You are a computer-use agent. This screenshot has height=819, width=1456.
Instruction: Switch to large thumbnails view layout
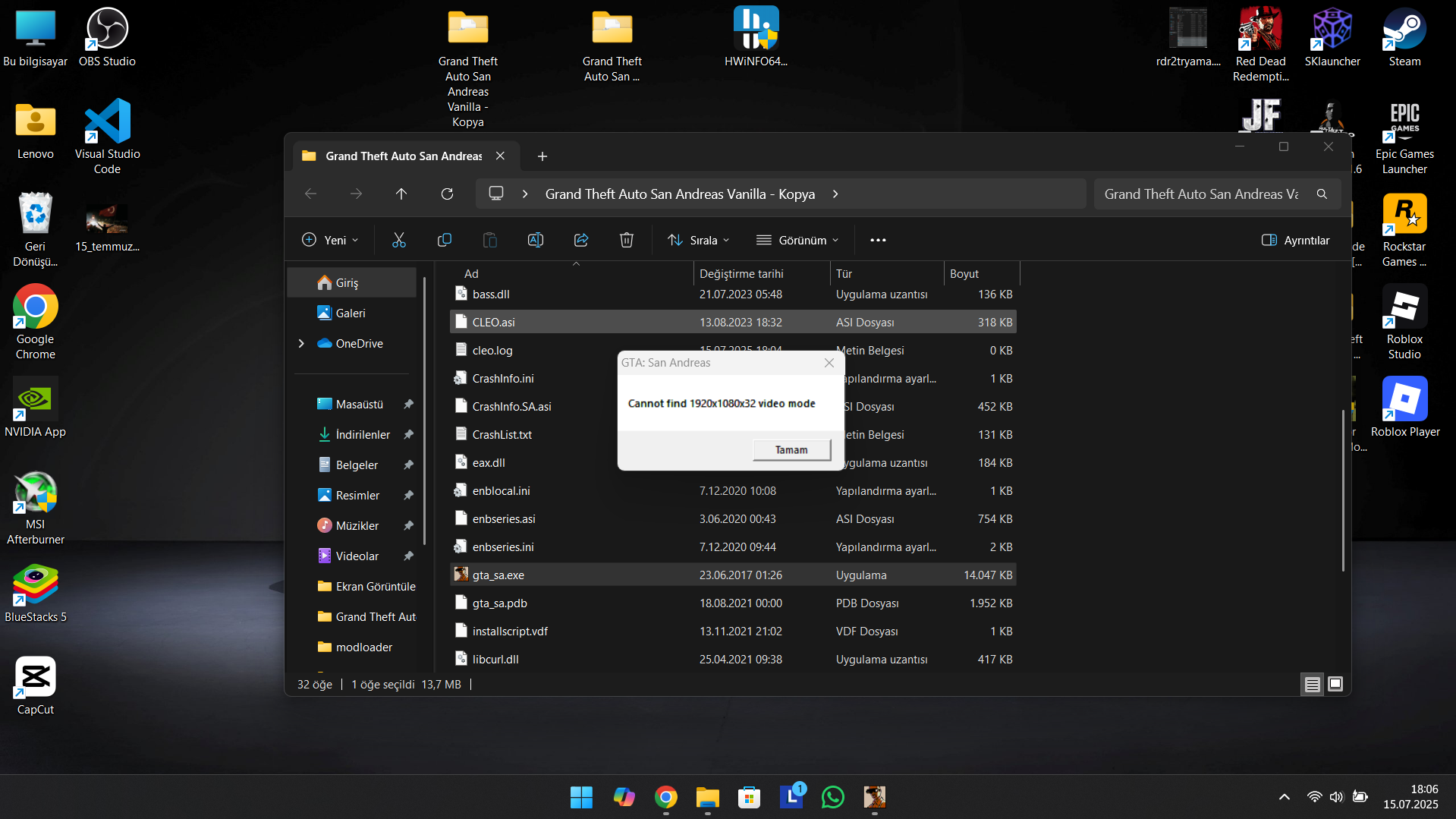pos(1335,684)
